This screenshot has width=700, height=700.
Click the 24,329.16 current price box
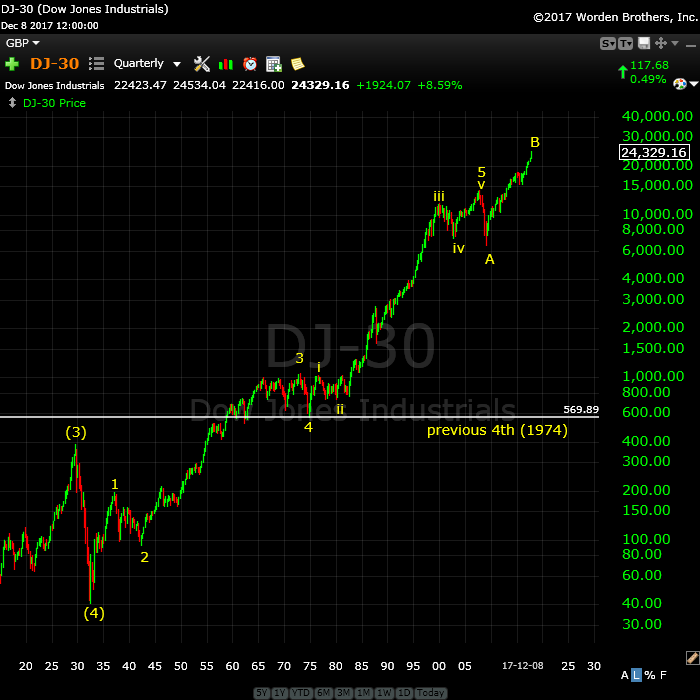pyautogui.click(x=654, y=152)
